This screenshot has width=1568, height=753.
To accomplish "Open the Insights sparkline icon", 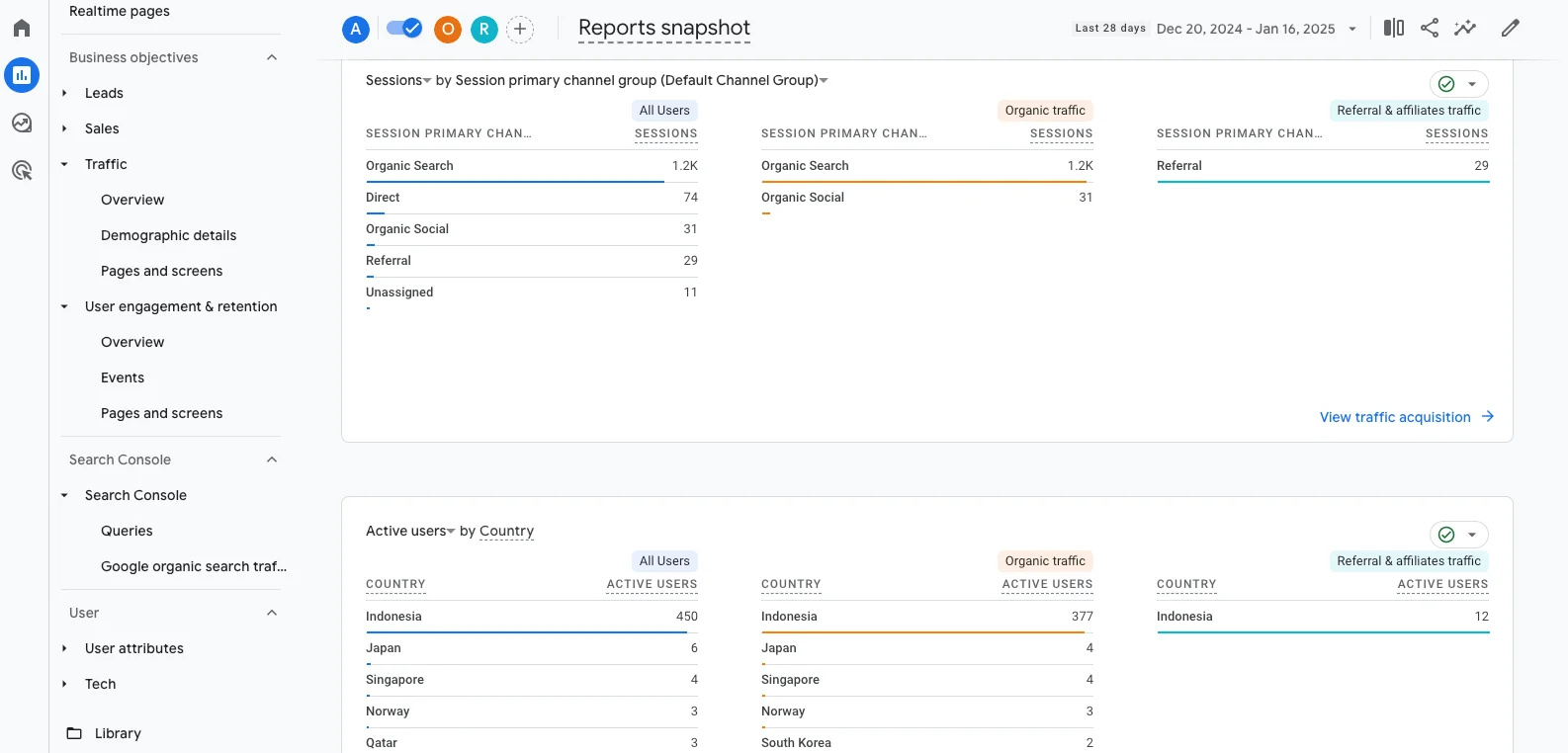I will 1465,28.
